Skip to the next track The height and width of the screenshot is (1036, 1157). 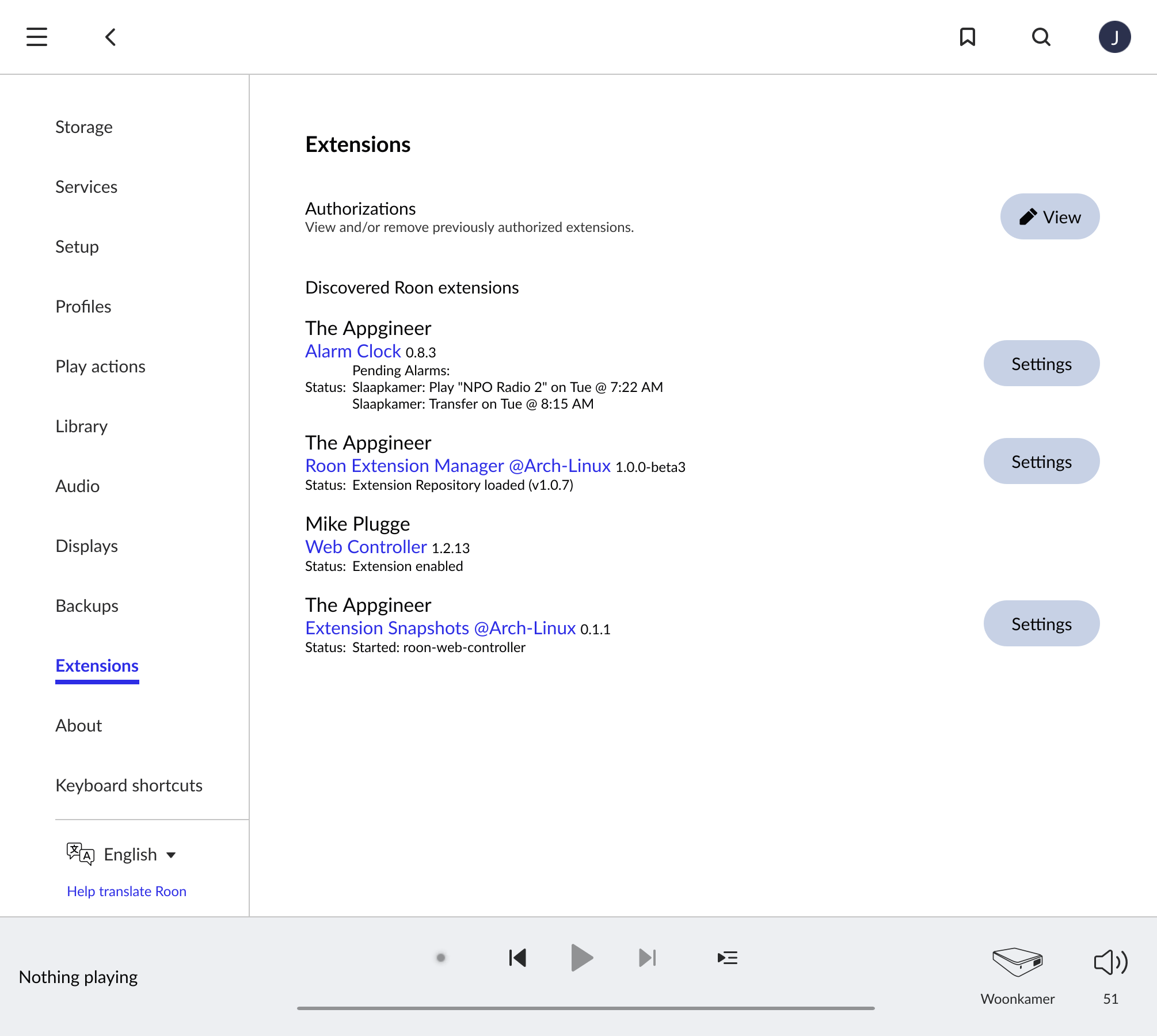coord(647,958)
